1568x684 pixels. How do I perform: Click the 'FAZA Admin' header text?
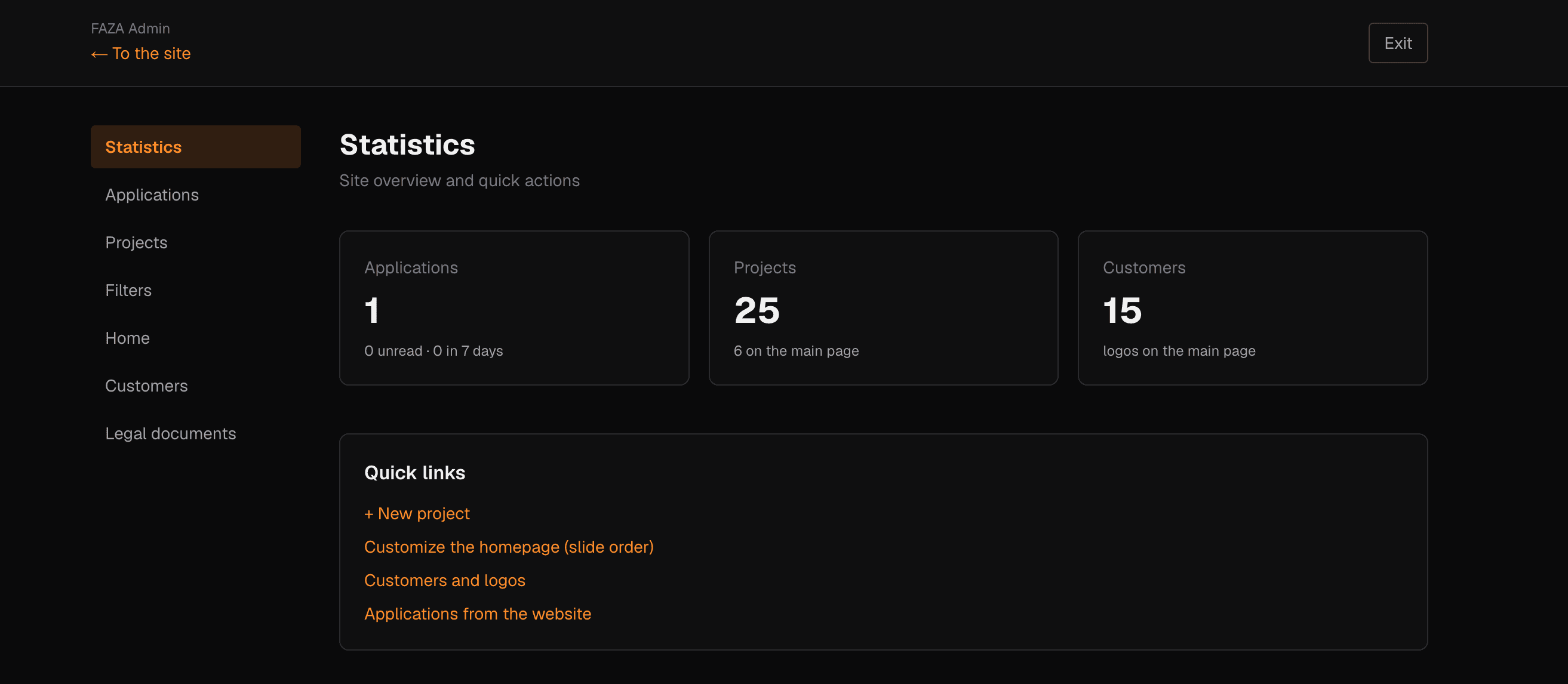coord(130,29)
